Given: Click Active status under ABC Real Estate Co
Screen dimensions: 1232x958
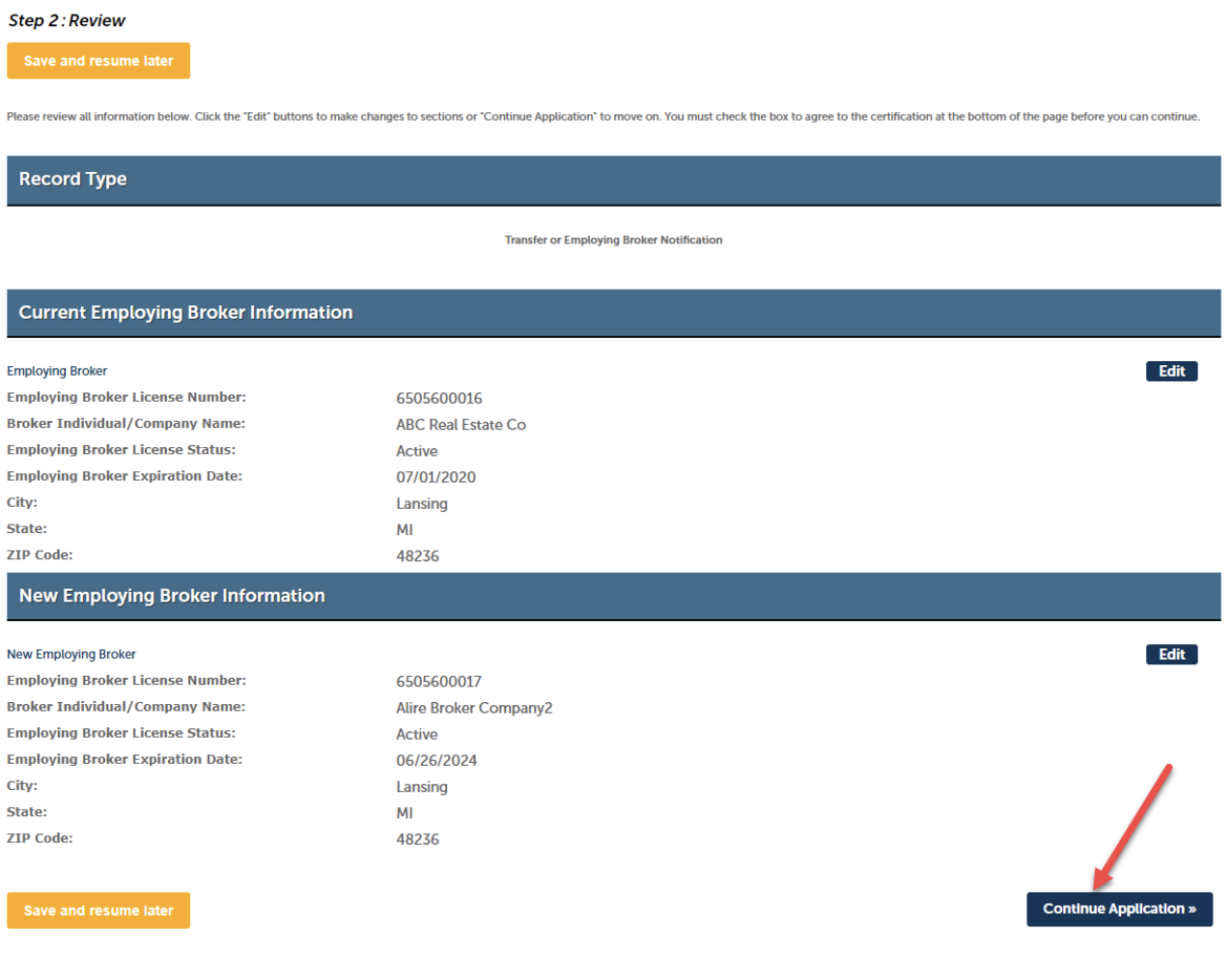Looking at the screenshot, I should point(417,451).
